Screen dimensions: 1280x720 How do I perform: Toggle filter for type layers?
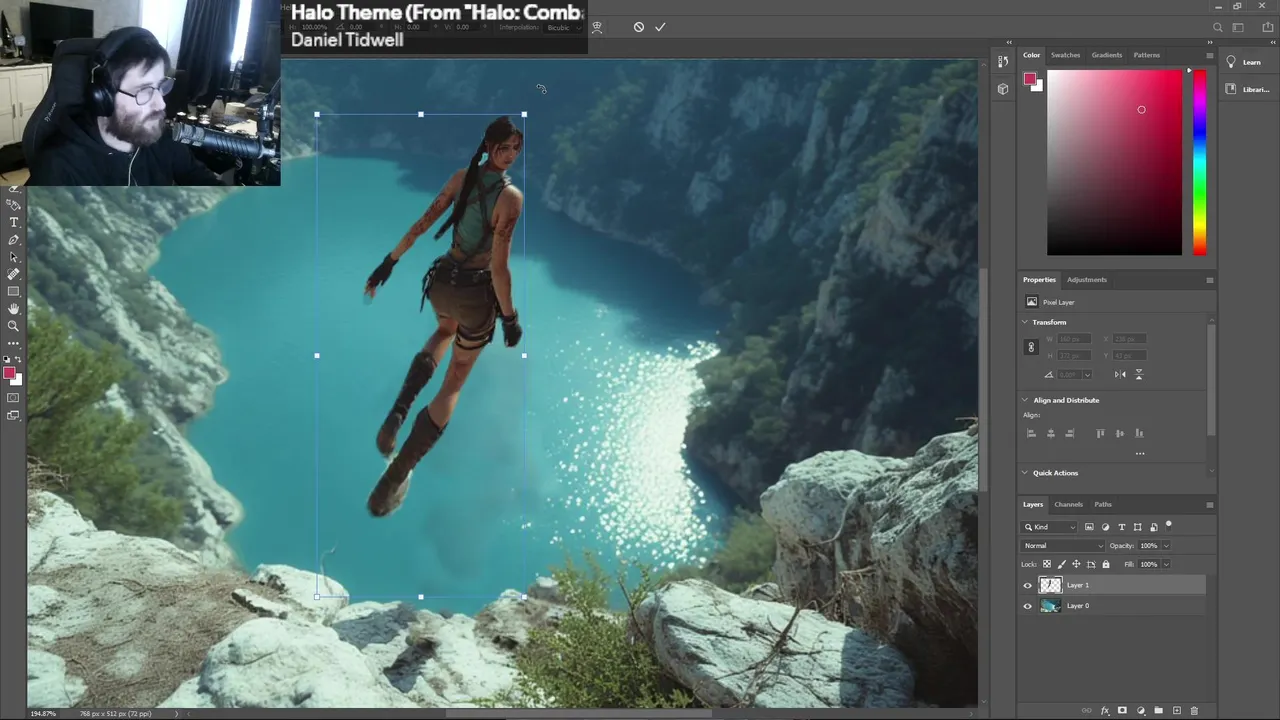[1121, 527]
